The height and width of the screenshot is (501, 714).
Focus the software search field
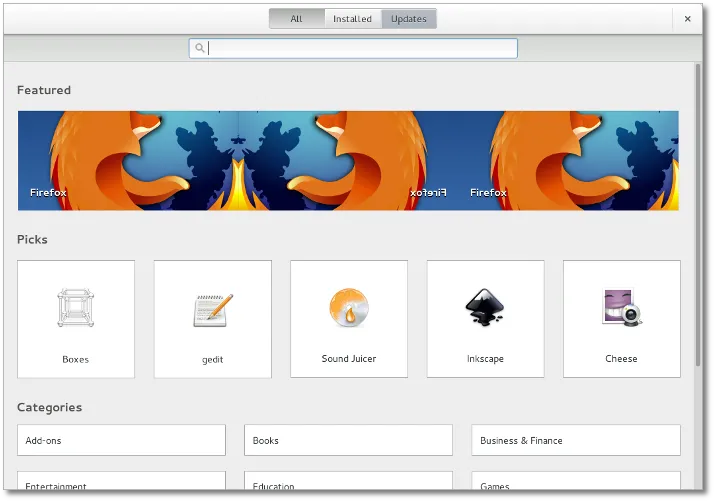[x=360, y=48]
